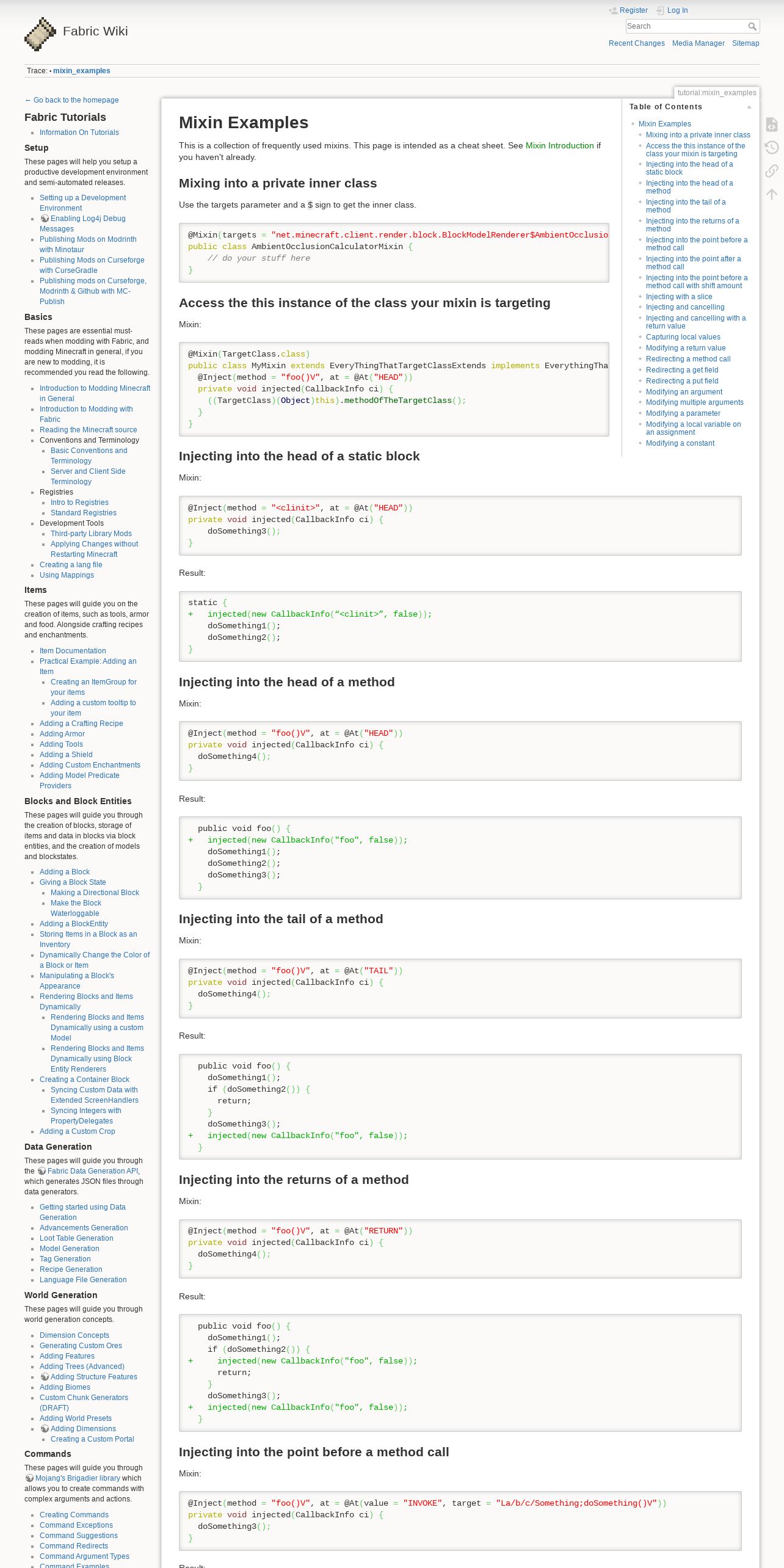Click globe icon beside Adding Dimensions
Image resolution: width=784 pixels, height=1568 pixels.
tap(45, 1429)
